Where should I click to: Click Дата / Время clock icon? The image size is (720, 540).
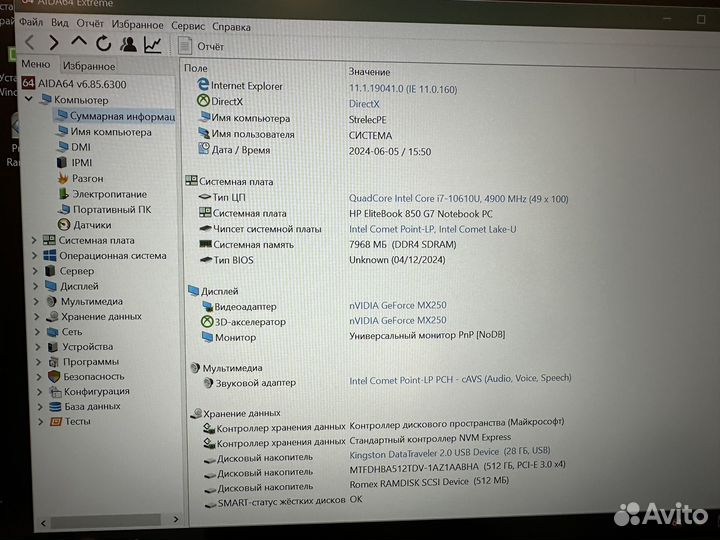(204, 148)
